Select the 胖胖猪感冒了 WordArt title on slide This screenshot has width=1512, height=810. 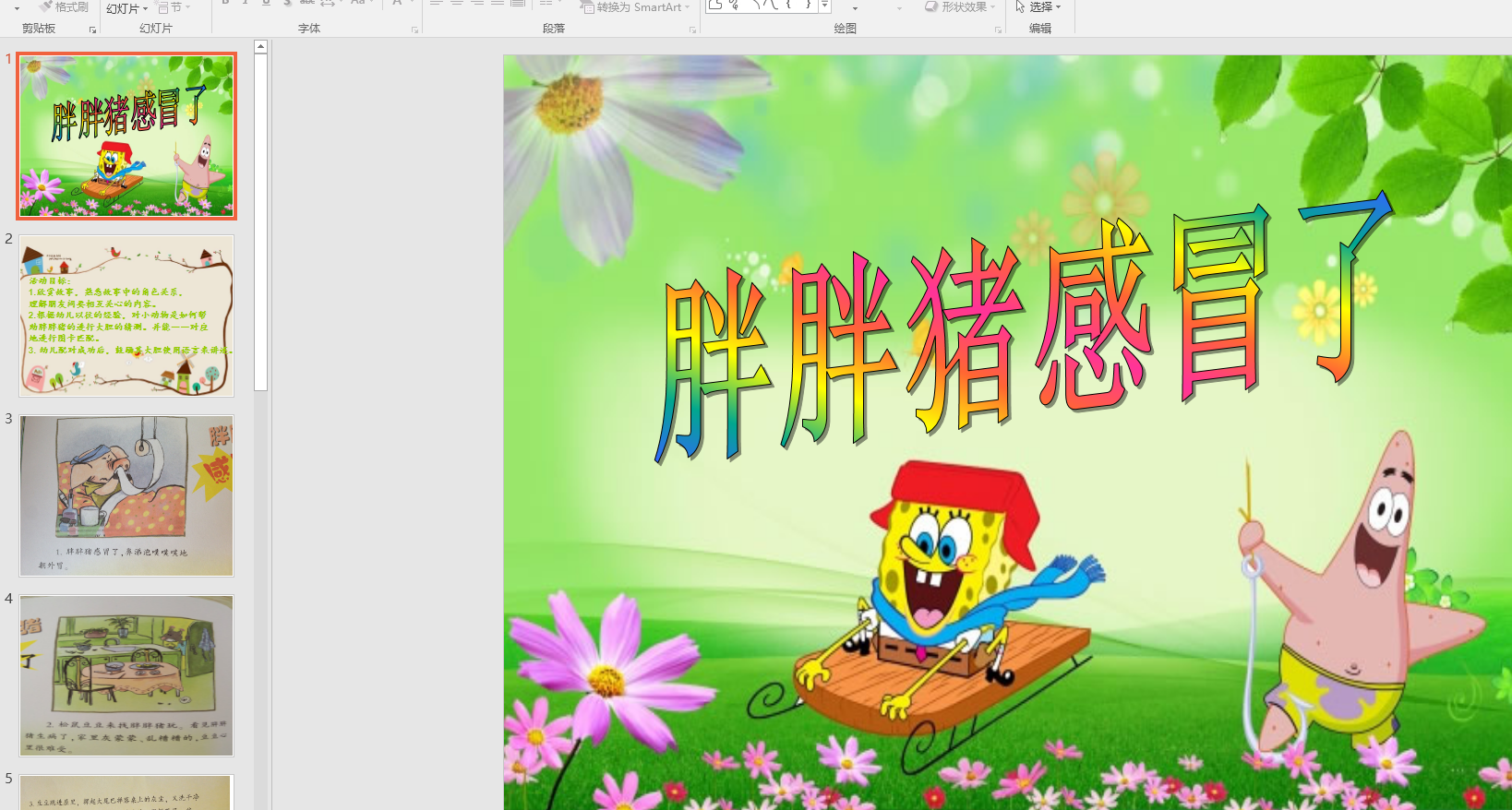pos(1023,326)
